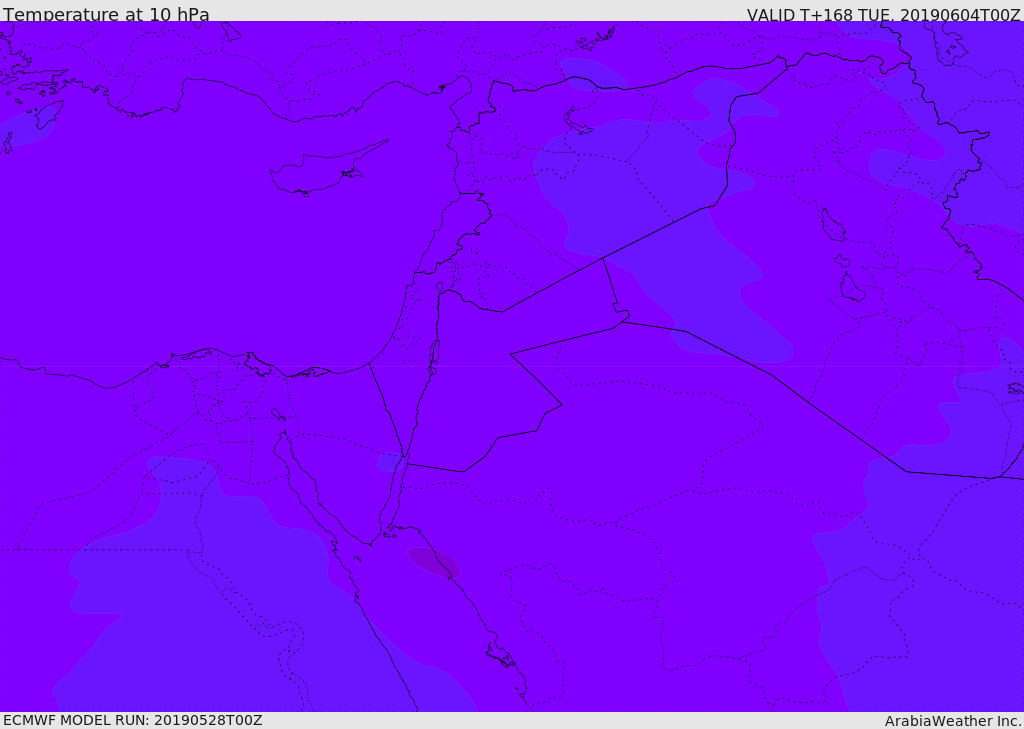Click the 'Temperature at 10 hPa' title text
Viewport: 1024px width, 729px height.
[106, 14]
